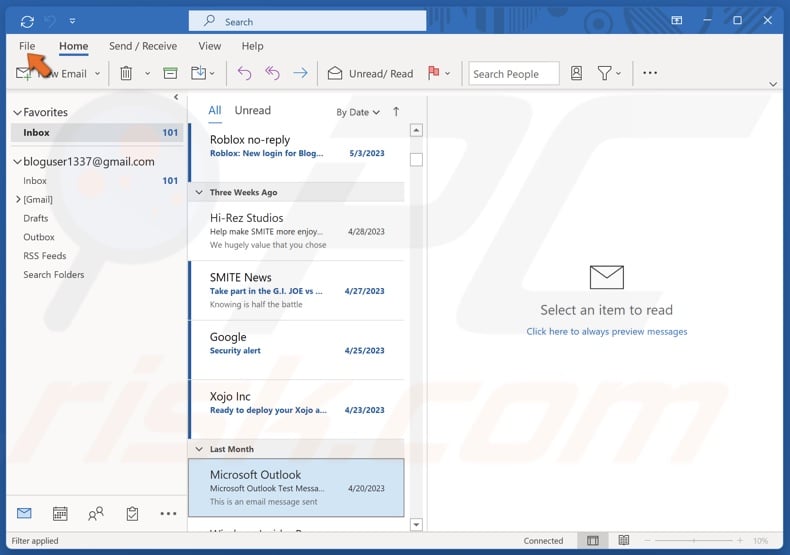Open Search Folders
This screenshot has width=790, height=555.
[54, 274]
